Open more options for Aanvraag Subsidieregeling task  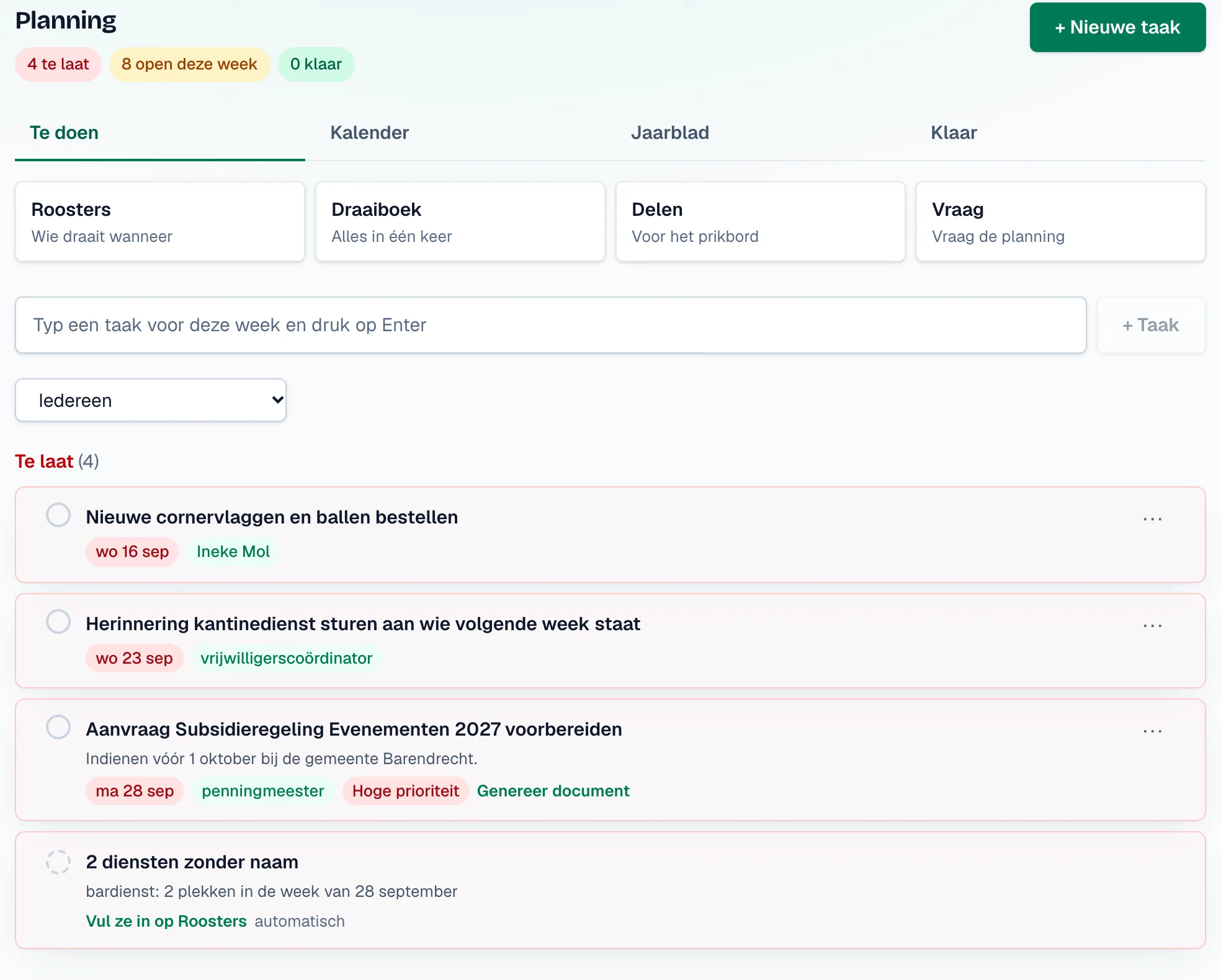click(1152, 731)
